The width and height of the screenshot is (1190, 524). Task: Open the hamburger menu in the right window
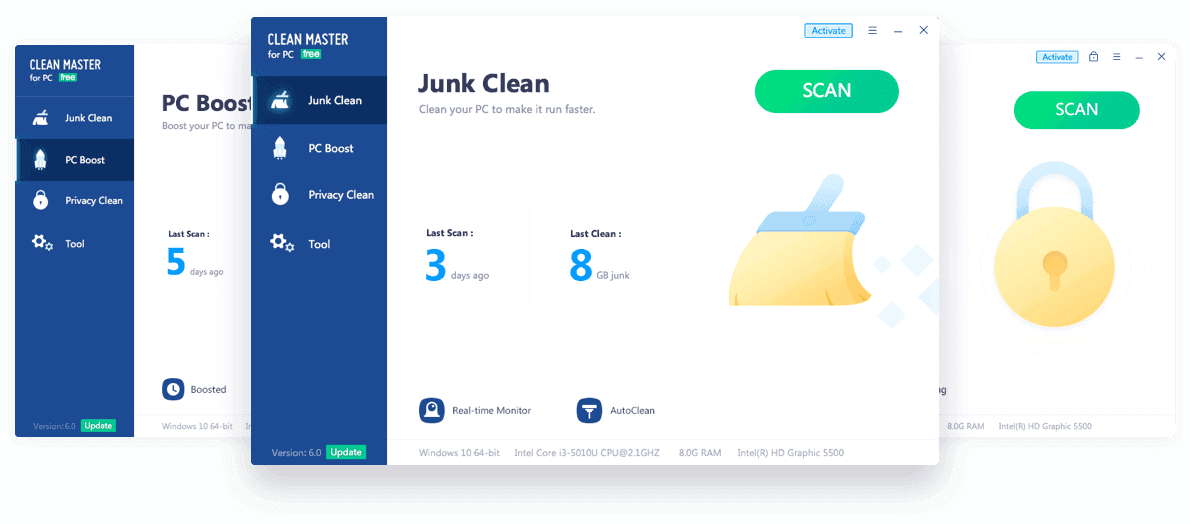tap(1117, 57)
